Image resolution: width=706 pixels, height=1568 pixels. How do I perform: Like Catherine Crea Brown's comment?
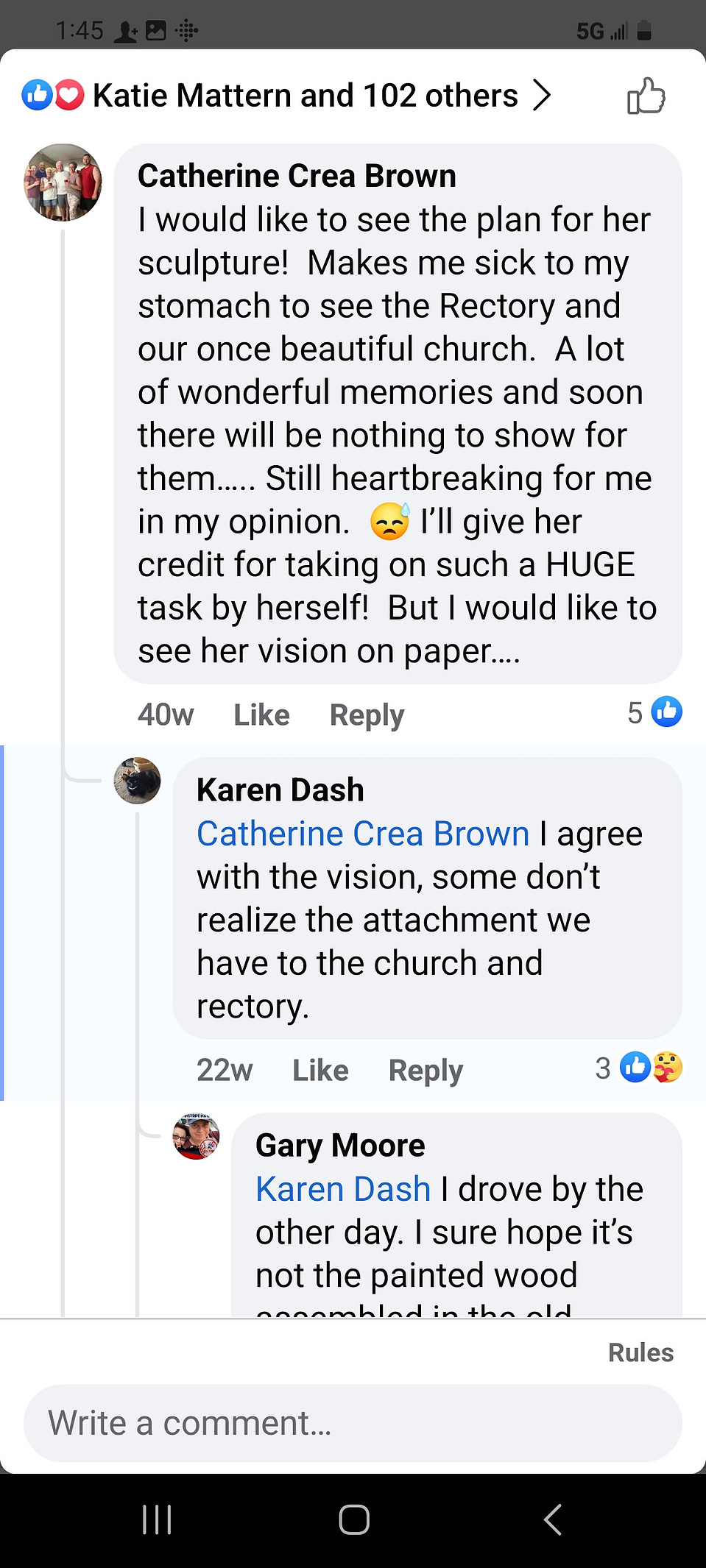(x=261, y=714)
